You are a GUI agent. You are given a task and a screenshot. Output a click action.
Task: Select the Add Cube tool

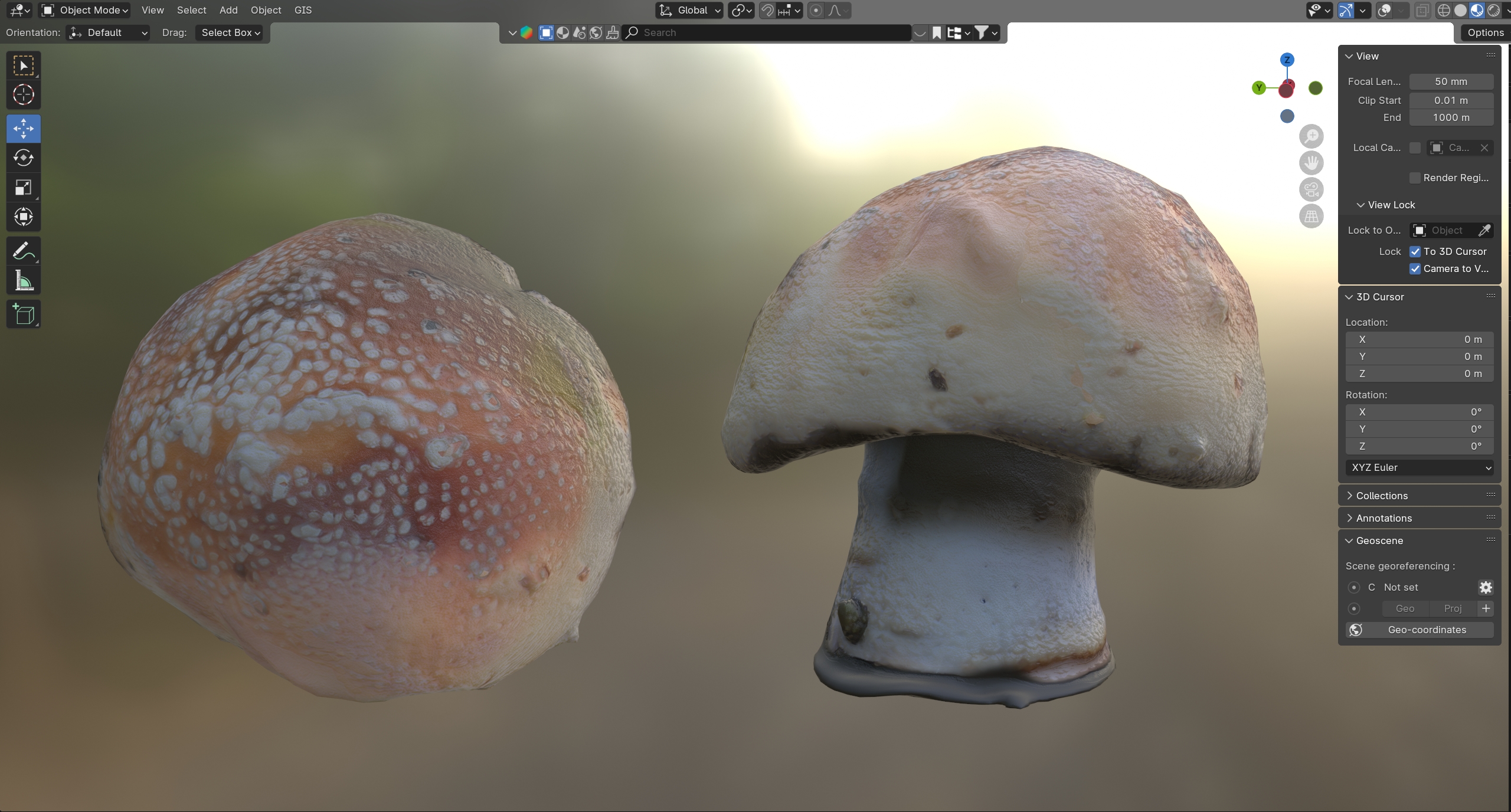click(24, 315)
